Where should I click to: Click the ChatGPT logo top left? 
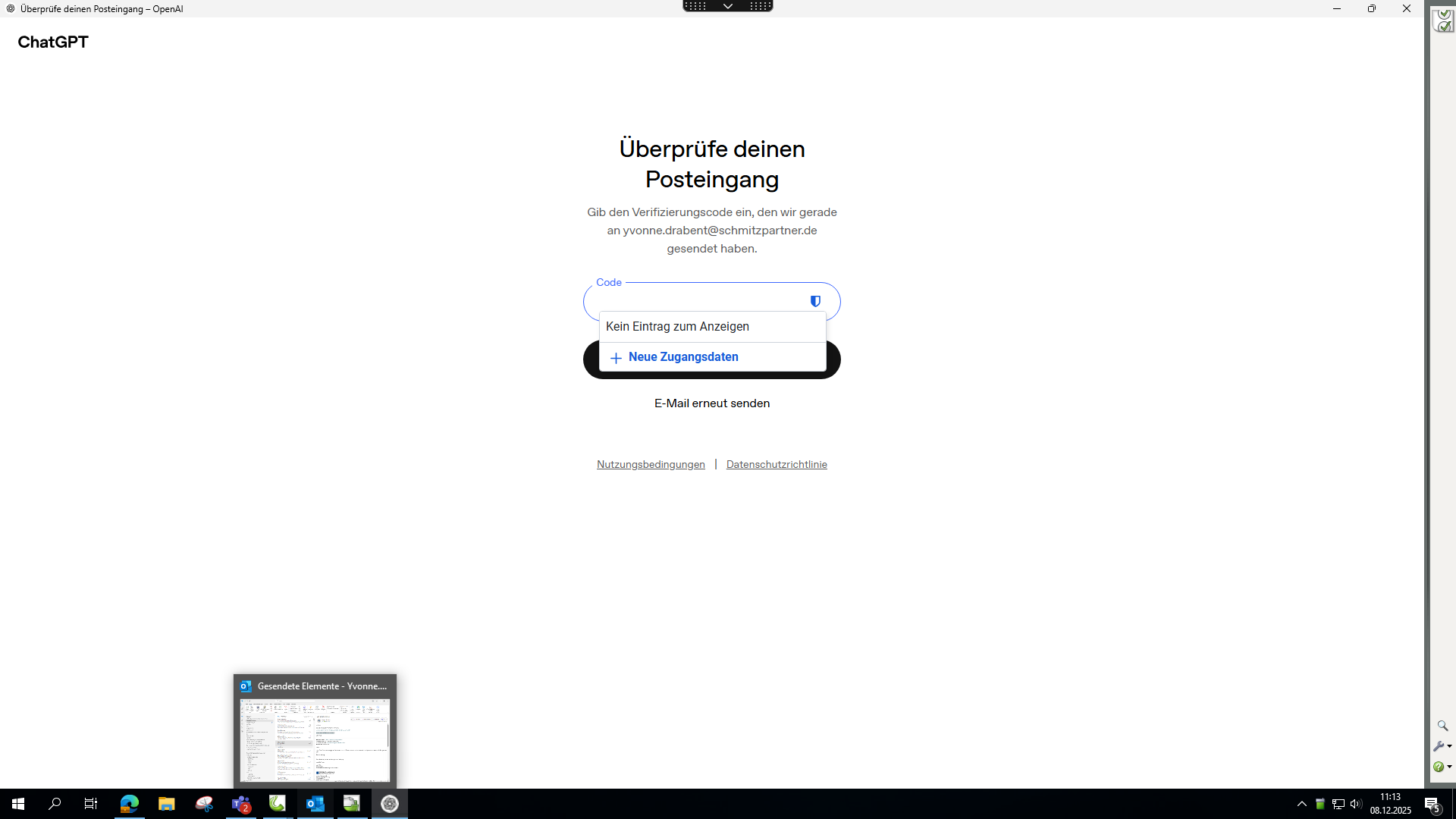click(x=53, y=42)
